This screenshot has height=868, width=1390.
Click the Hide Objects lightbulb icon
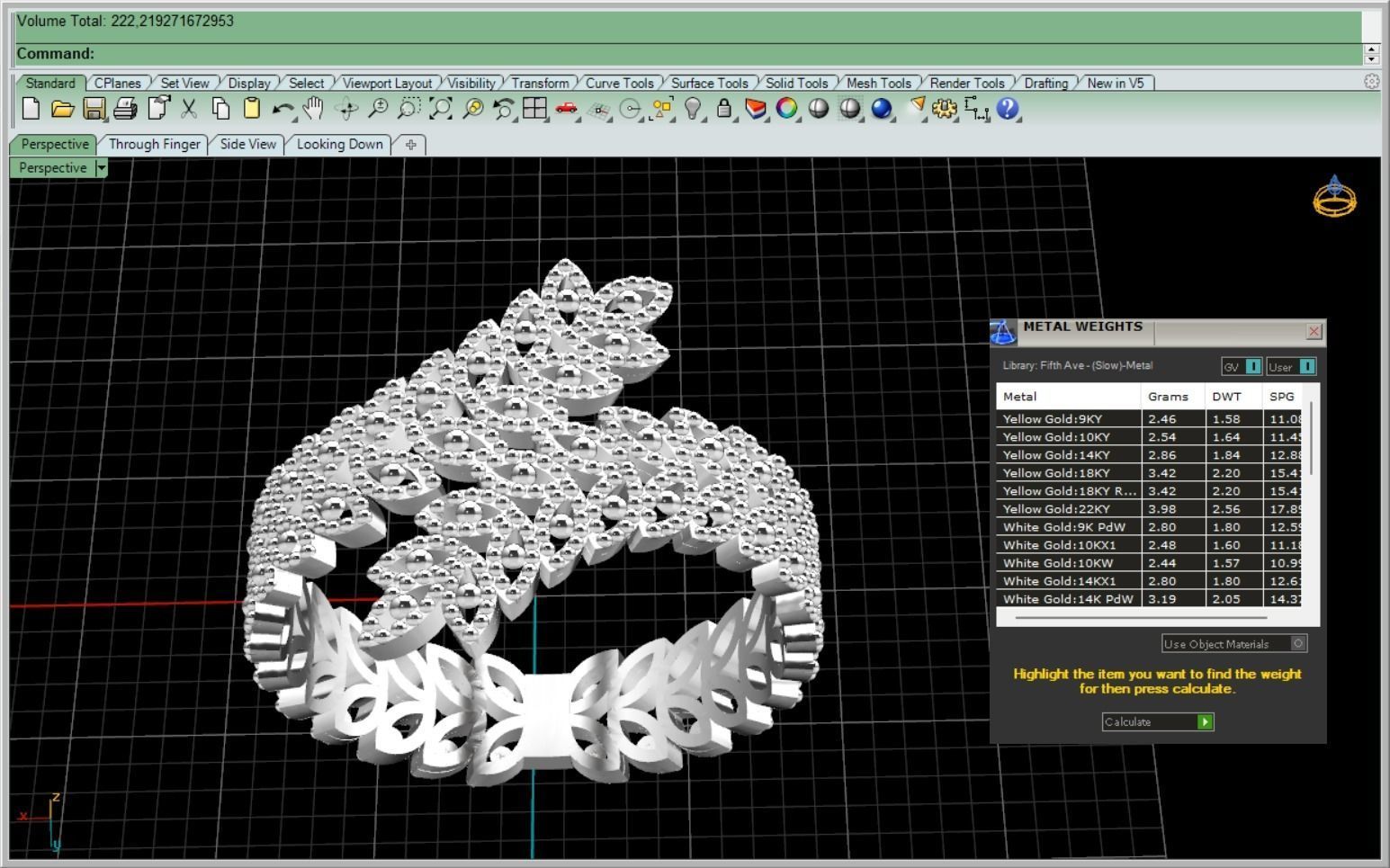point(693,109)
